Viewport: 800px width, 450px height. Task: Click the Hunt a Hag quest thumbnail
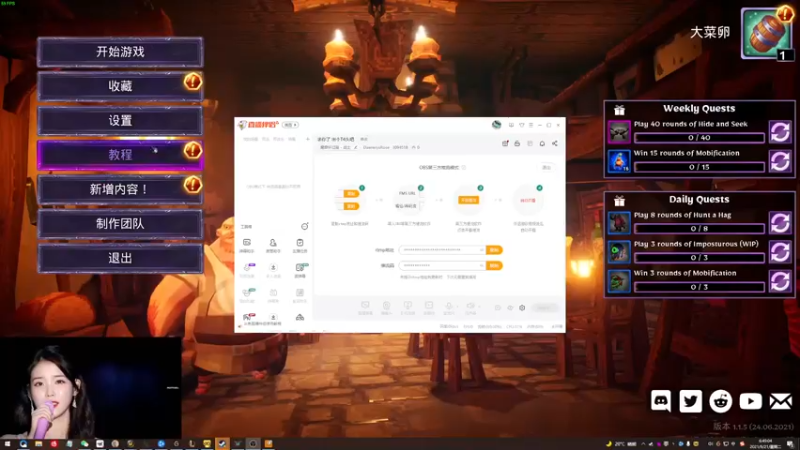coord(619,223)
